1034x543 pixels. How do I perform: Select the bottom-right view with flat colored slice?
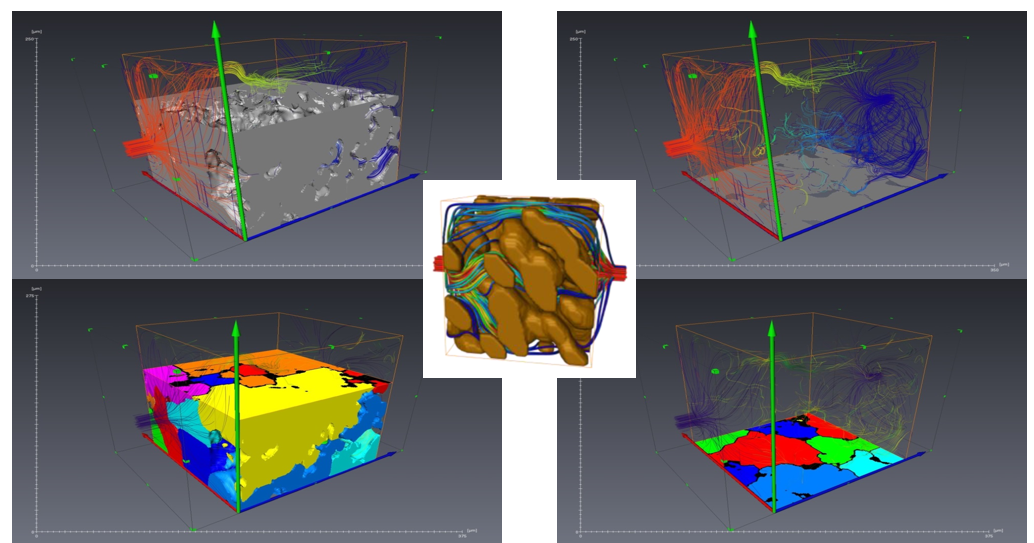tap(791, 410)
